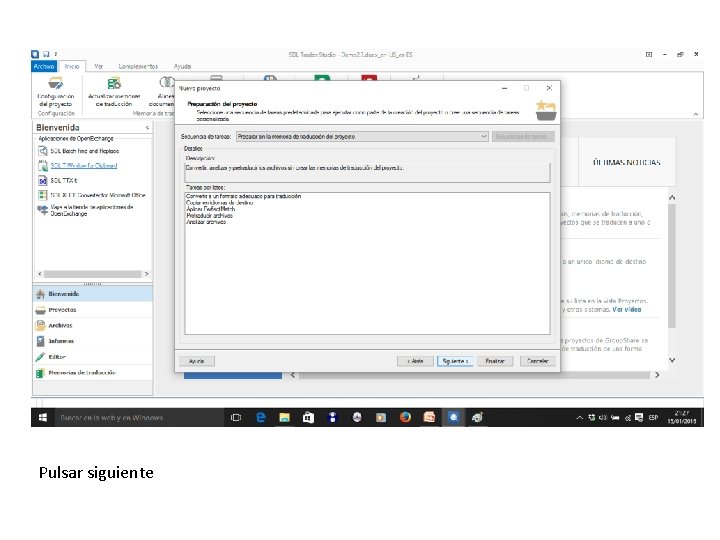This screenshot has height=540, width=720.
Task: Click the save icon in the title bar
Action: 46,54
